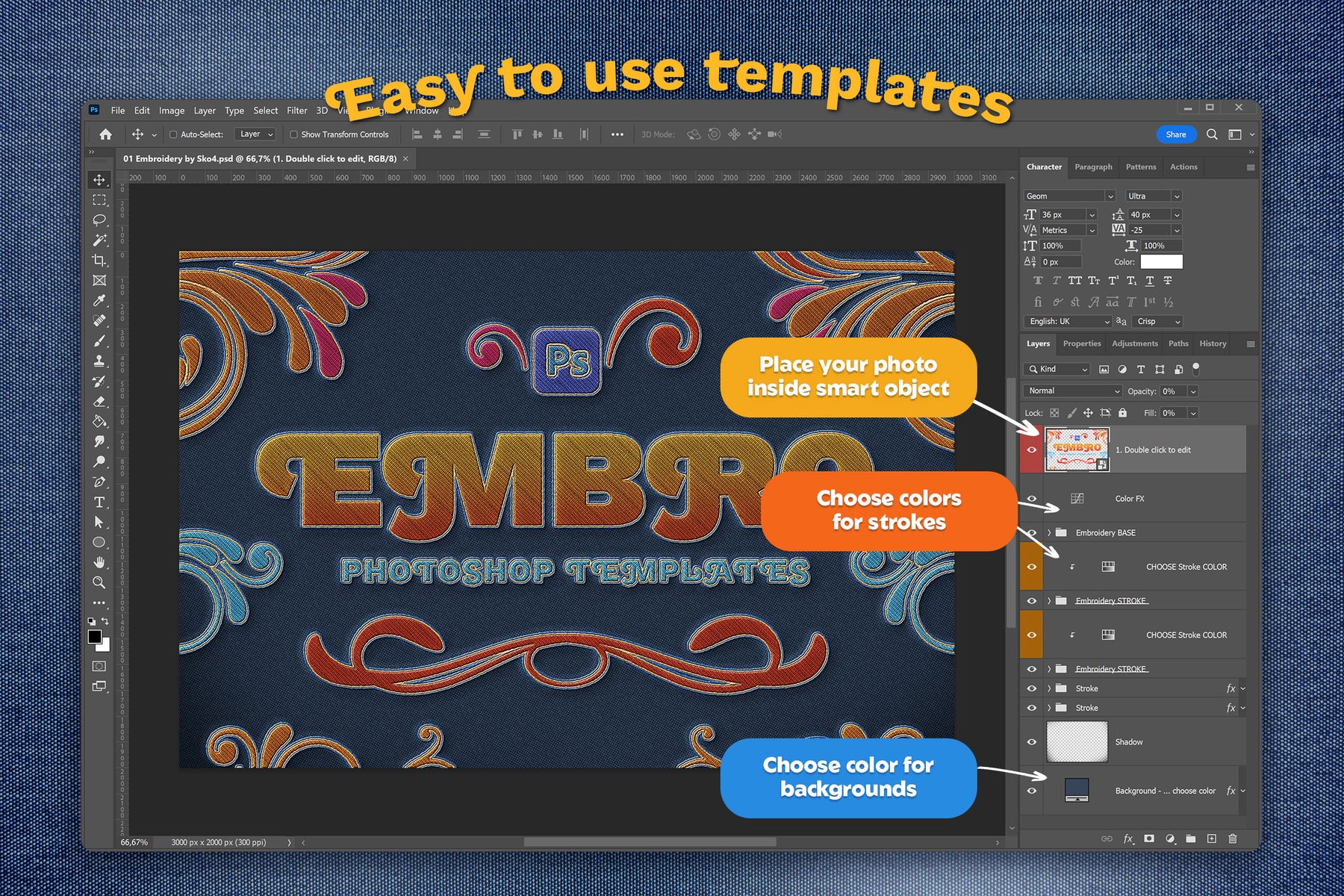Hide the Shadow layer

[x=1032, y=741]
